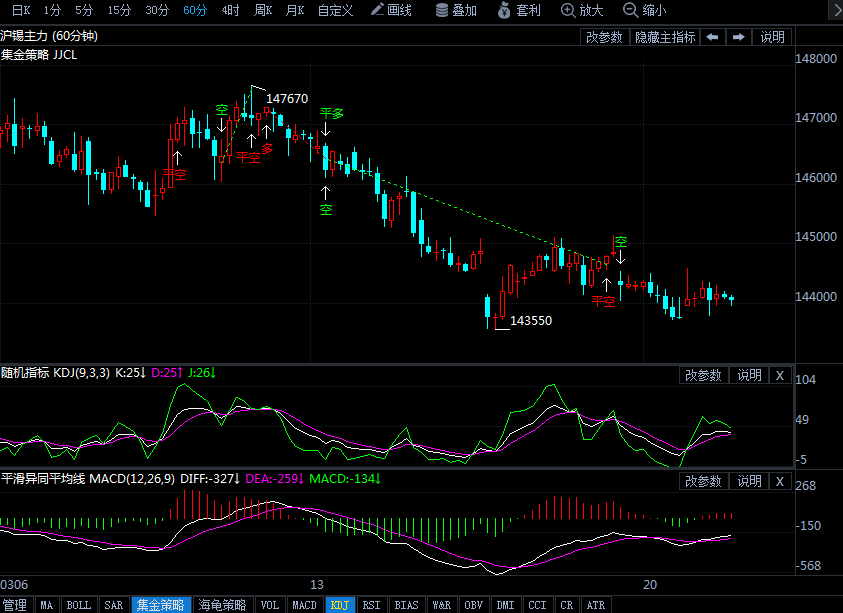
Task: Select the 画线 draw line tool
Action: 391,10
